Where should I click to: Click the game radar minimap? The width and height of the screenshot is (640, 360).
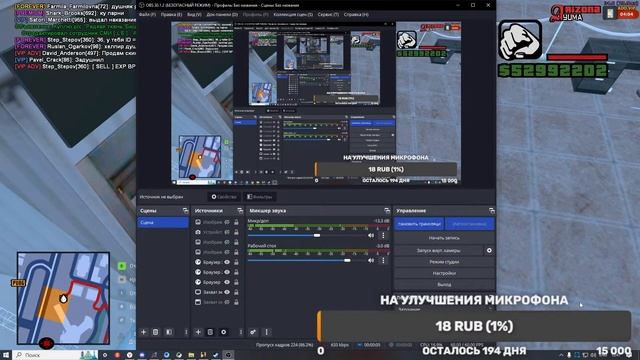pos(63,298)
